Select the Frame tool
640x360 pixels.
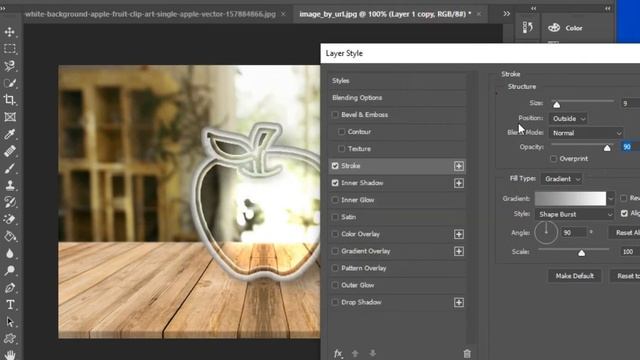point(10,117)
